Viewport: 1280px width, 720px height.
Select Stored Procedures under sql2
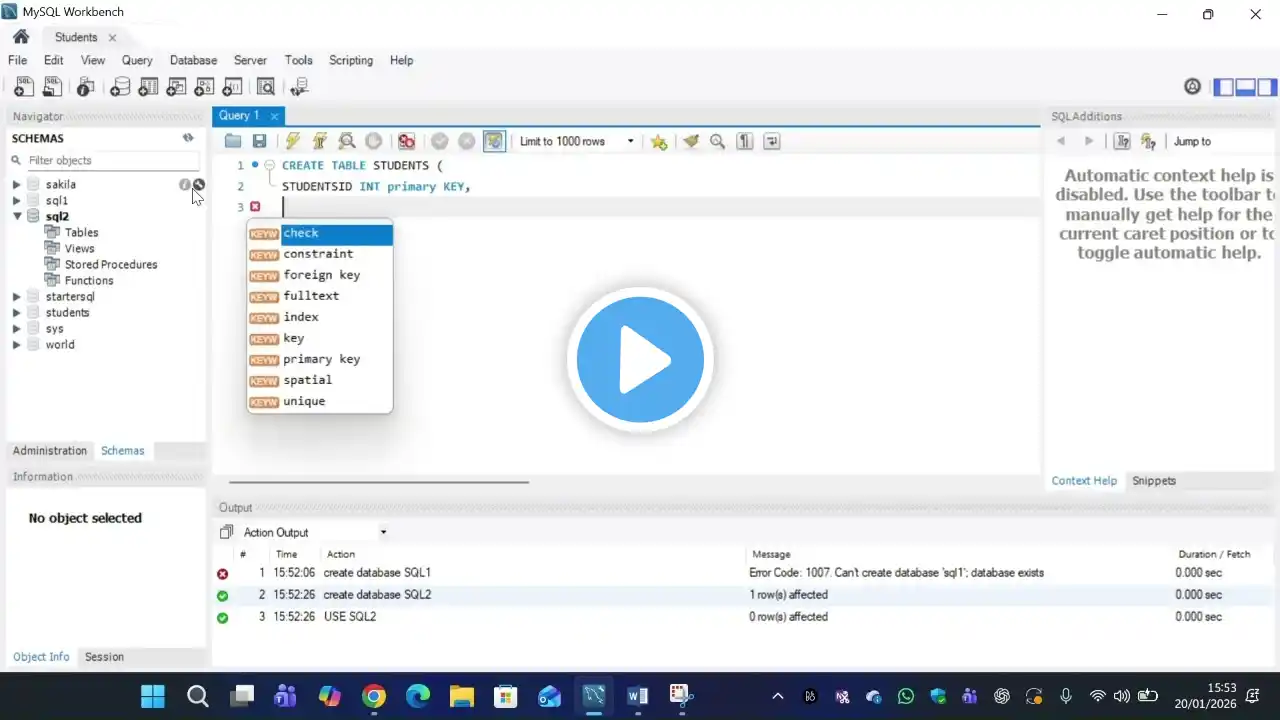(111, 265)
